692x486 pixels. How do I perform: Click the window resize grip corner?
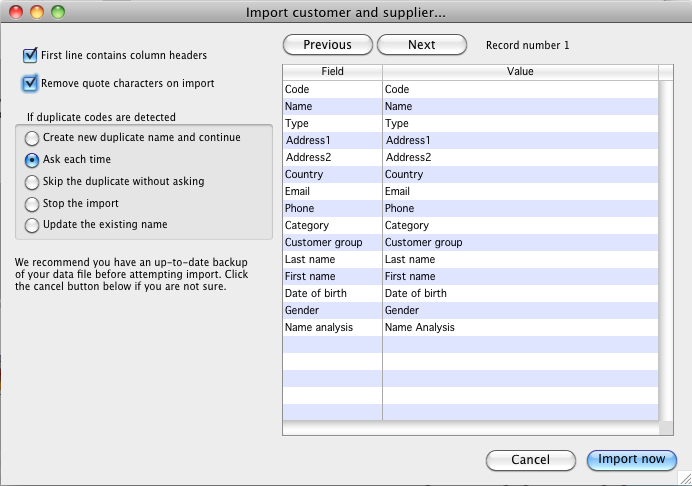click(x=685, y=478)
